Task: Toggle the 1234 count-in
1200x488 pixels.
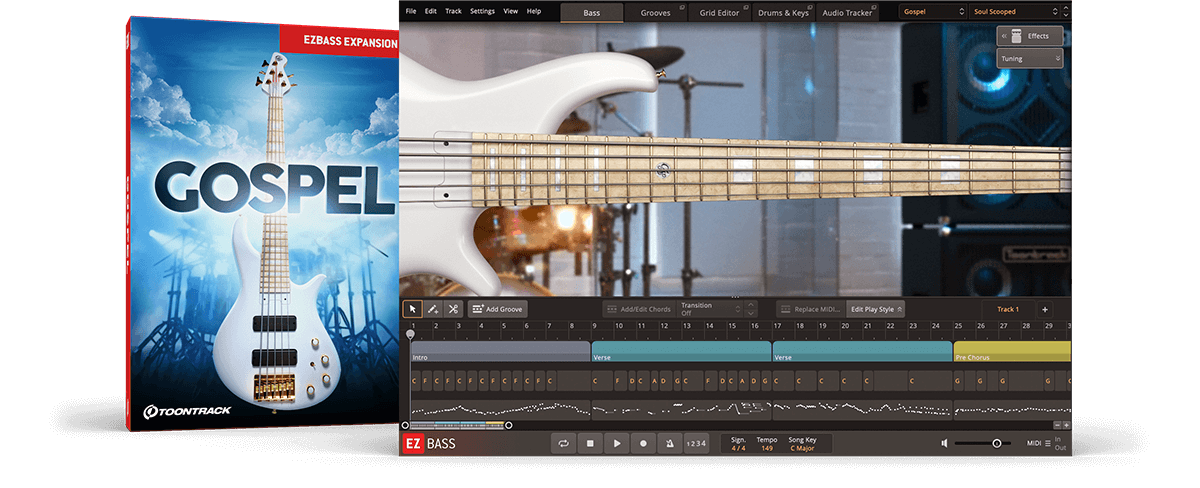Action: (x=697, y=443)
